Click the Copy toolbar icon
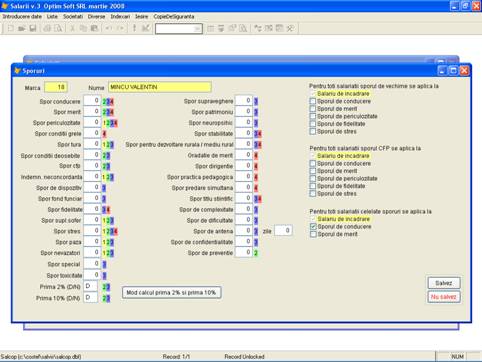Image resolution: width=482 pixels, height=362 pixels. tap(83, 28)
